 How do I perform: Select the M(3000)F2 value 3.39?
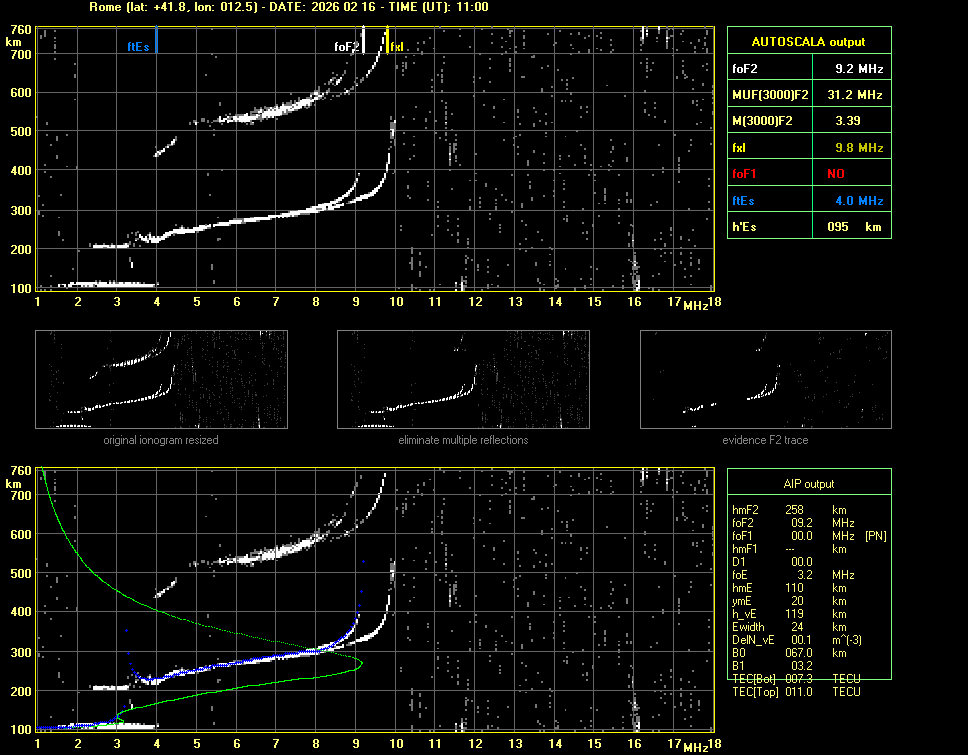tap(849, 121)
